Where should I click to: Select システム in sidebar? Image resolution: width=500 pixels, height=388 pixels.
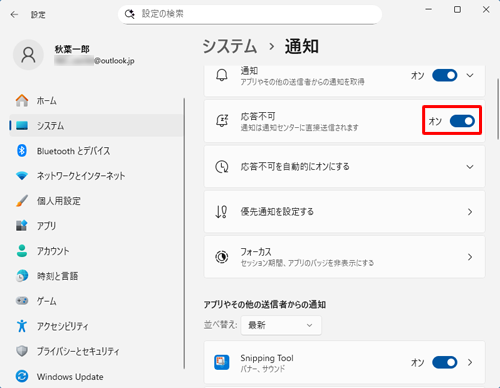96,126
